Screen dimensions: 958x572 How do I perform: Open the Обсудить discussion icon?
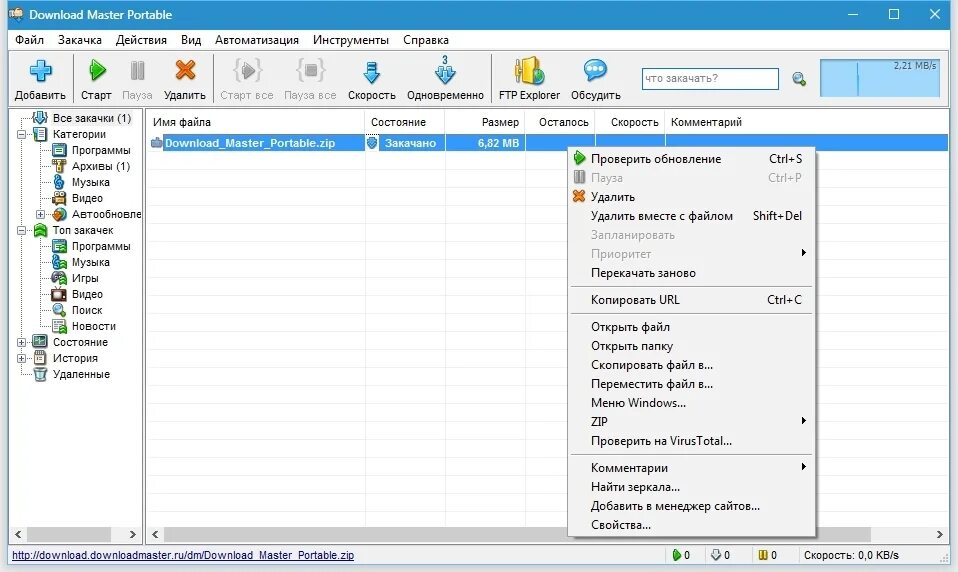point(595,70)
